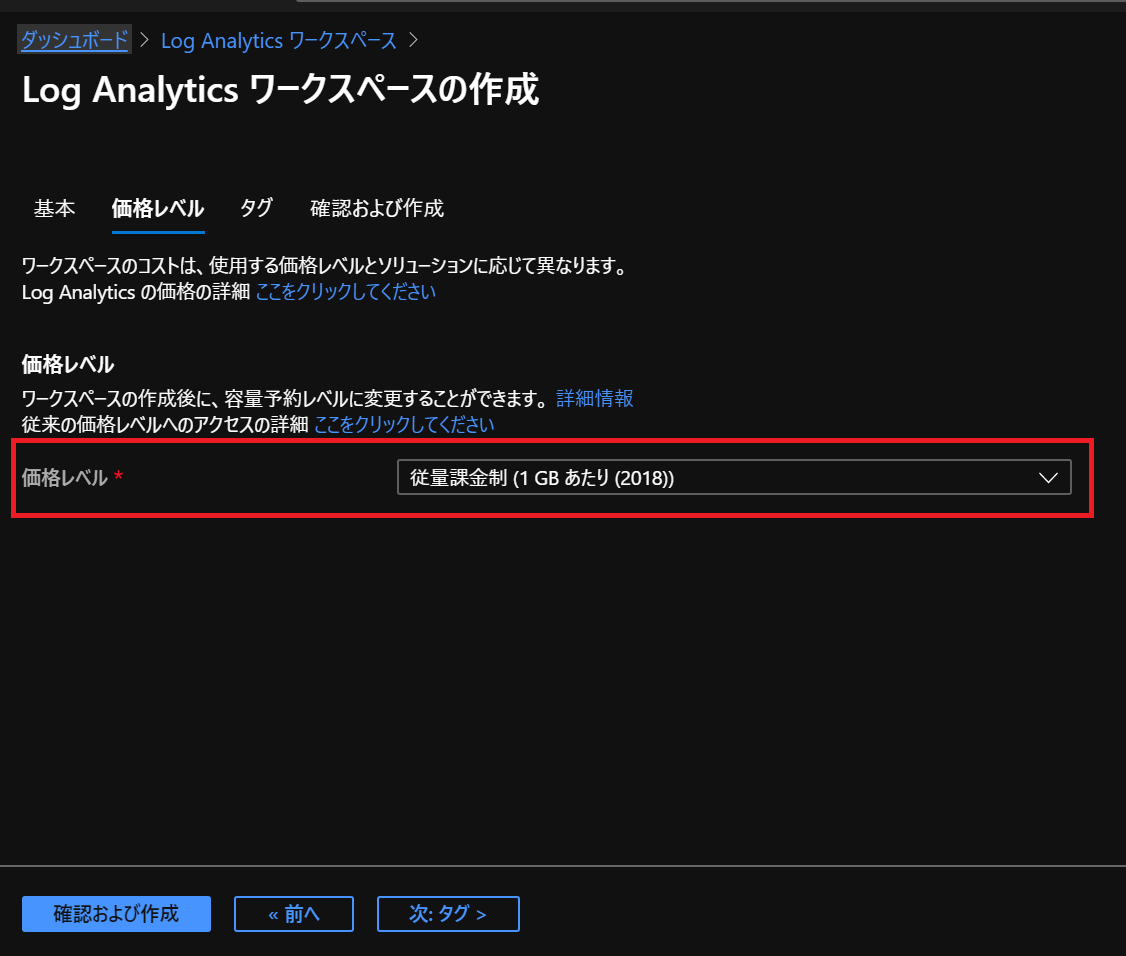Screen dimensions: 1126x956
Task: Open Log Analytics pricing ここをクリックしてください link
Action: click(345, 292)
